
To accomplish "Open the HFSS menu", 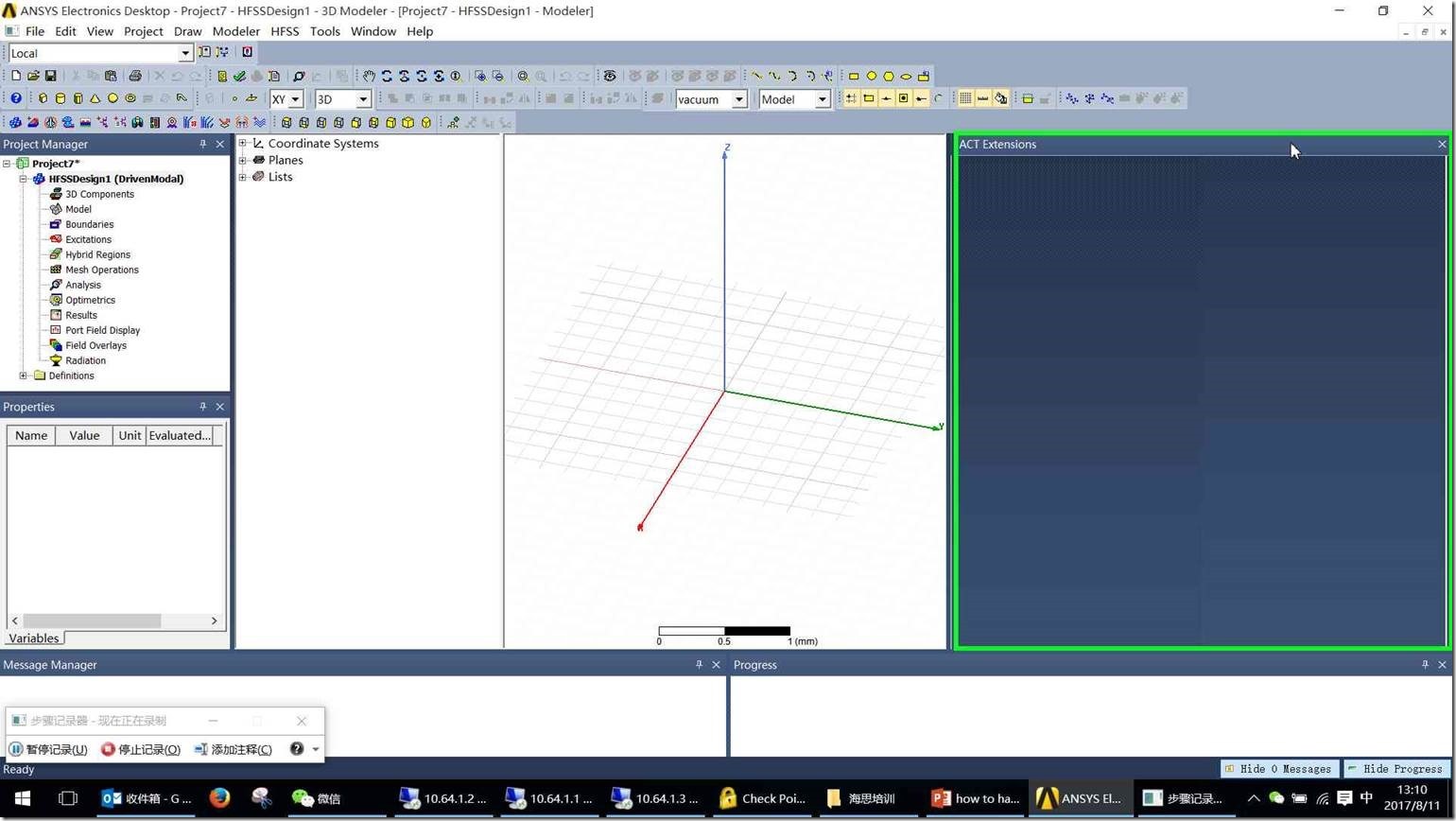I will coord(285,31).
